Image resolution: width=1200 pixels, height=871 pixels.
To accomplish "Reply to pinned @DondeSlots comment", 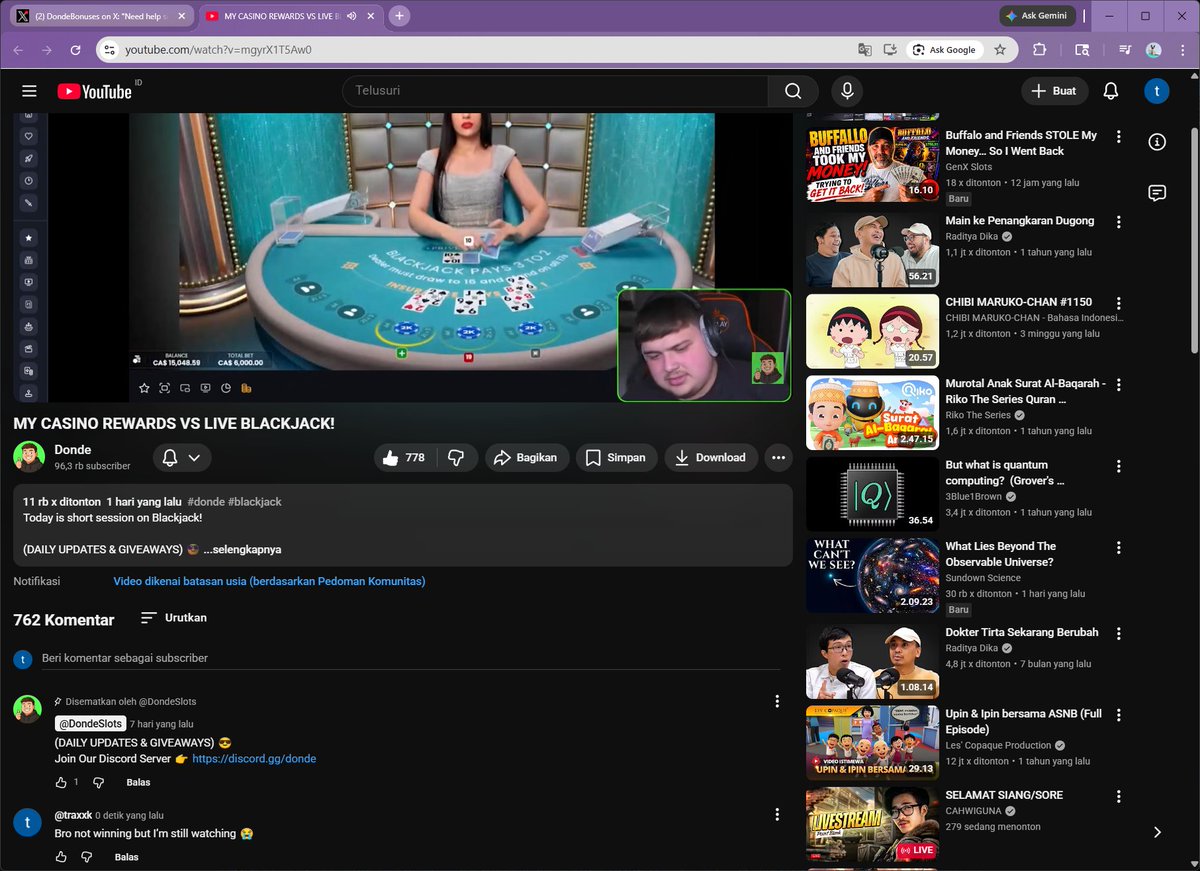I will 138,782.
